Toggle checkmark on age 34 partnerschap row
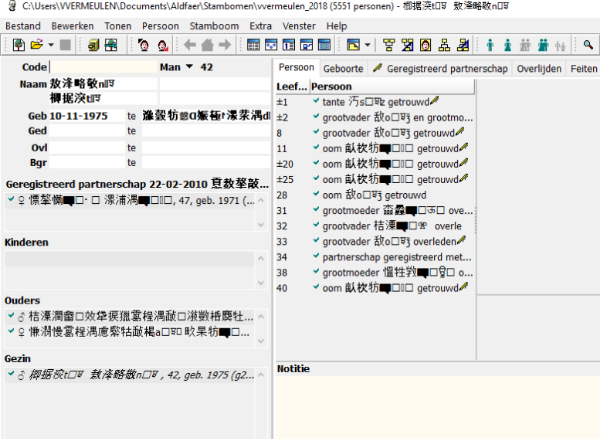The image size is (600, 439). 317,256
